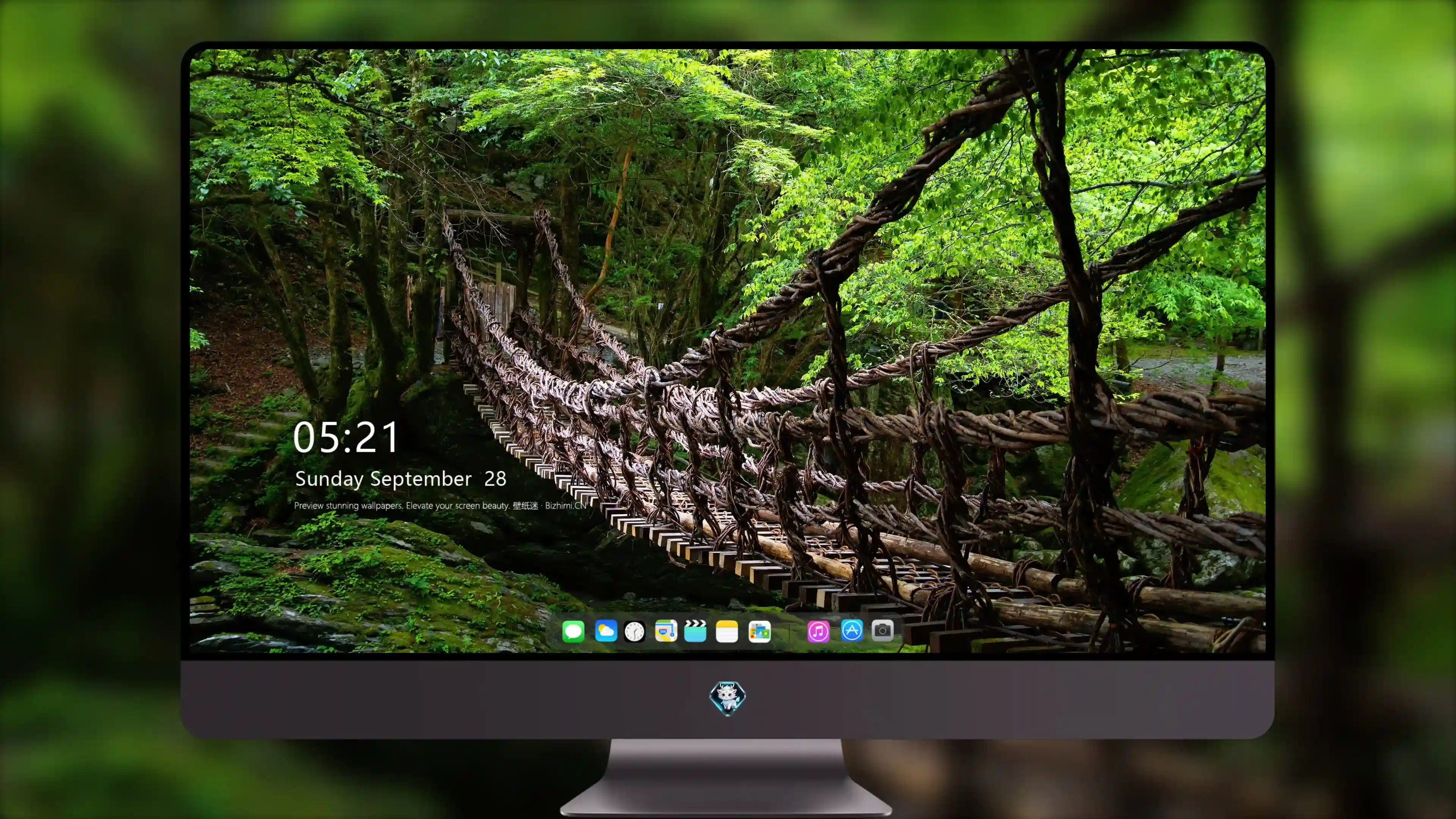Viewport: 1456px width, 819px height.
Task: Open the blue App Store icon
Action: click(852, 630)
